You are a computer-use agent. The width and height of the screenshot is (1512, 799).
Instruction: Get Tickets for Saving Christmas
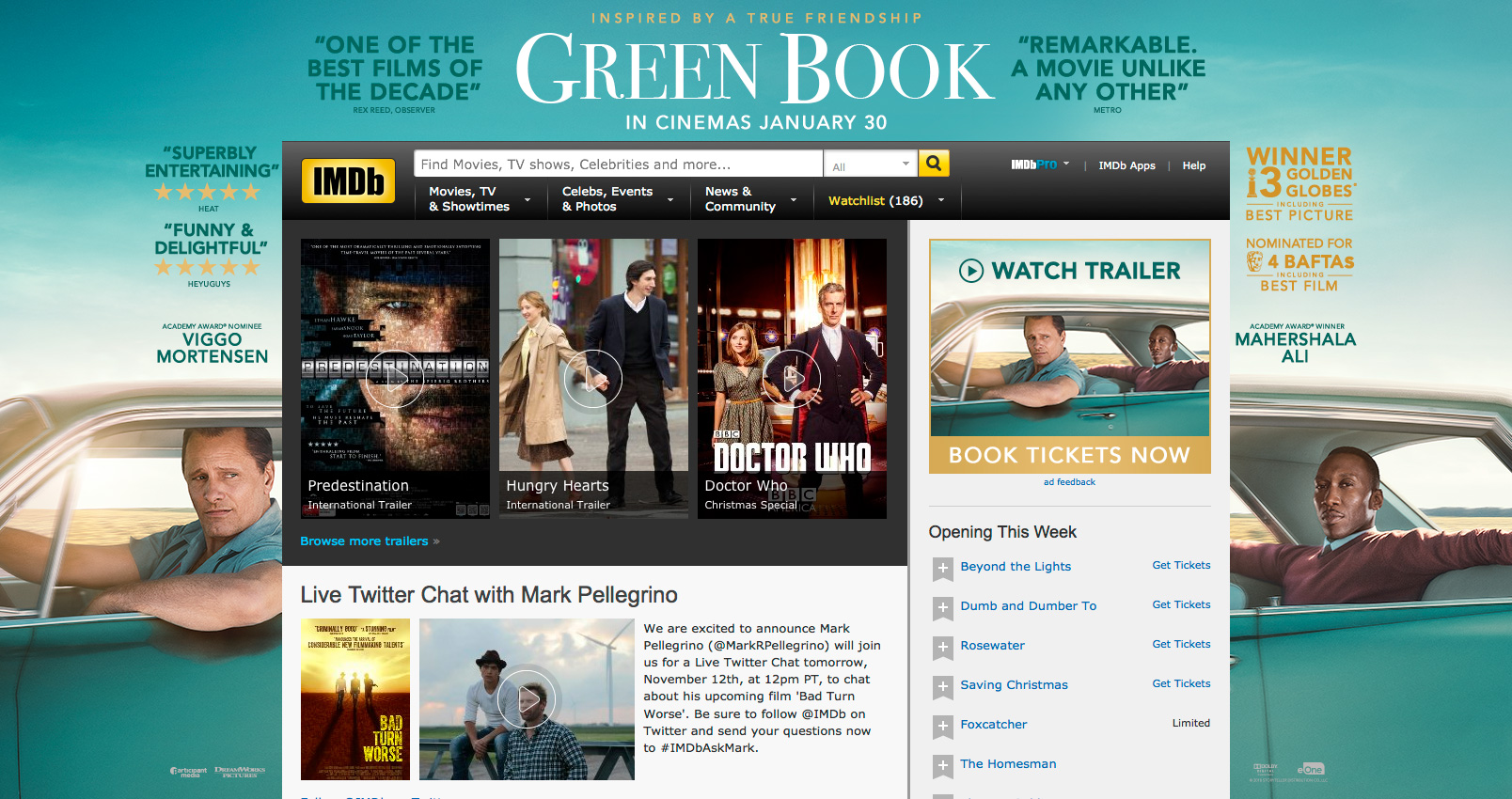(1181, 683)
